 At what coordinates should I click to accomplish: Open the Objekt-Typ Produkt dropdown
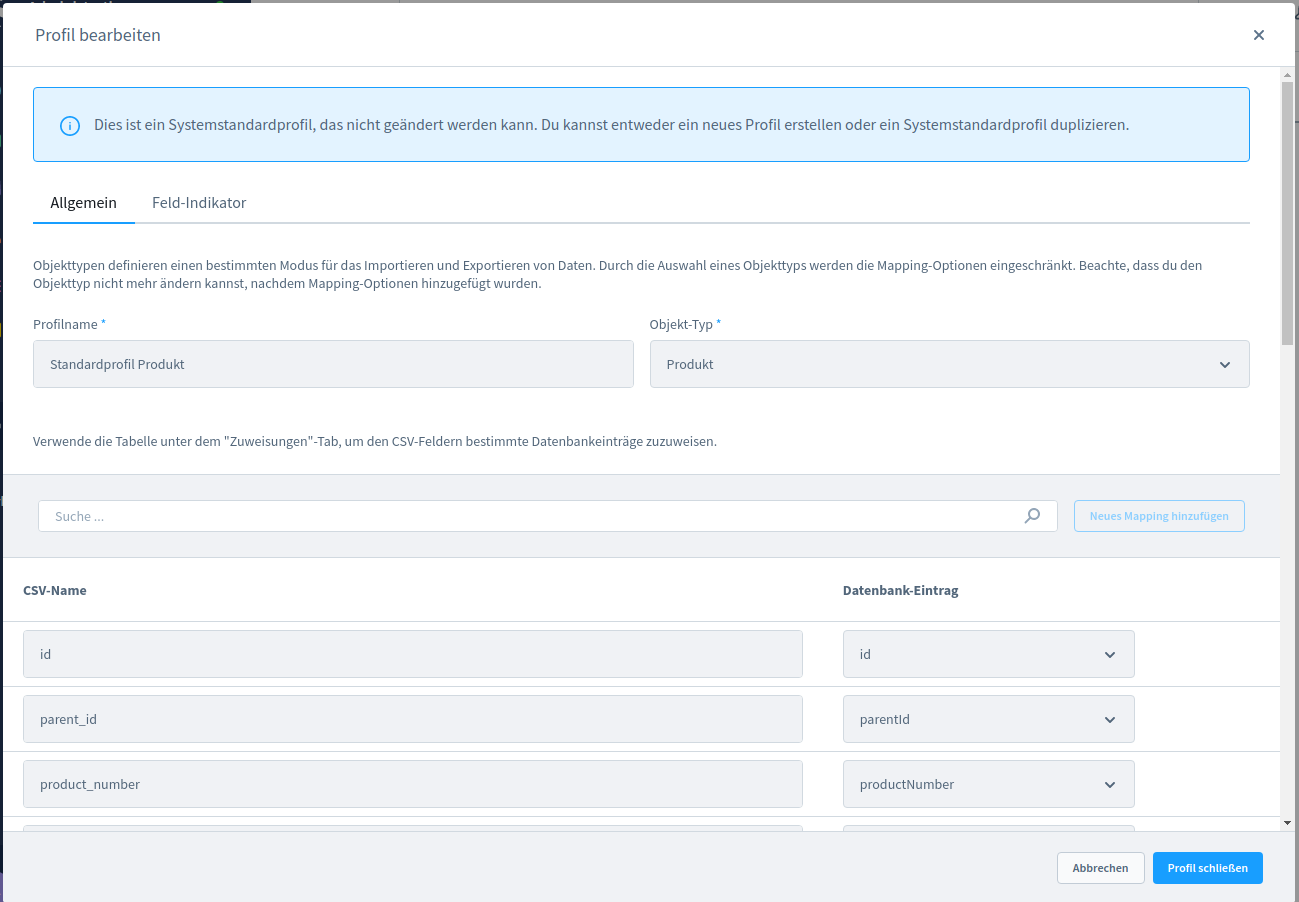(x=949, y=364)
